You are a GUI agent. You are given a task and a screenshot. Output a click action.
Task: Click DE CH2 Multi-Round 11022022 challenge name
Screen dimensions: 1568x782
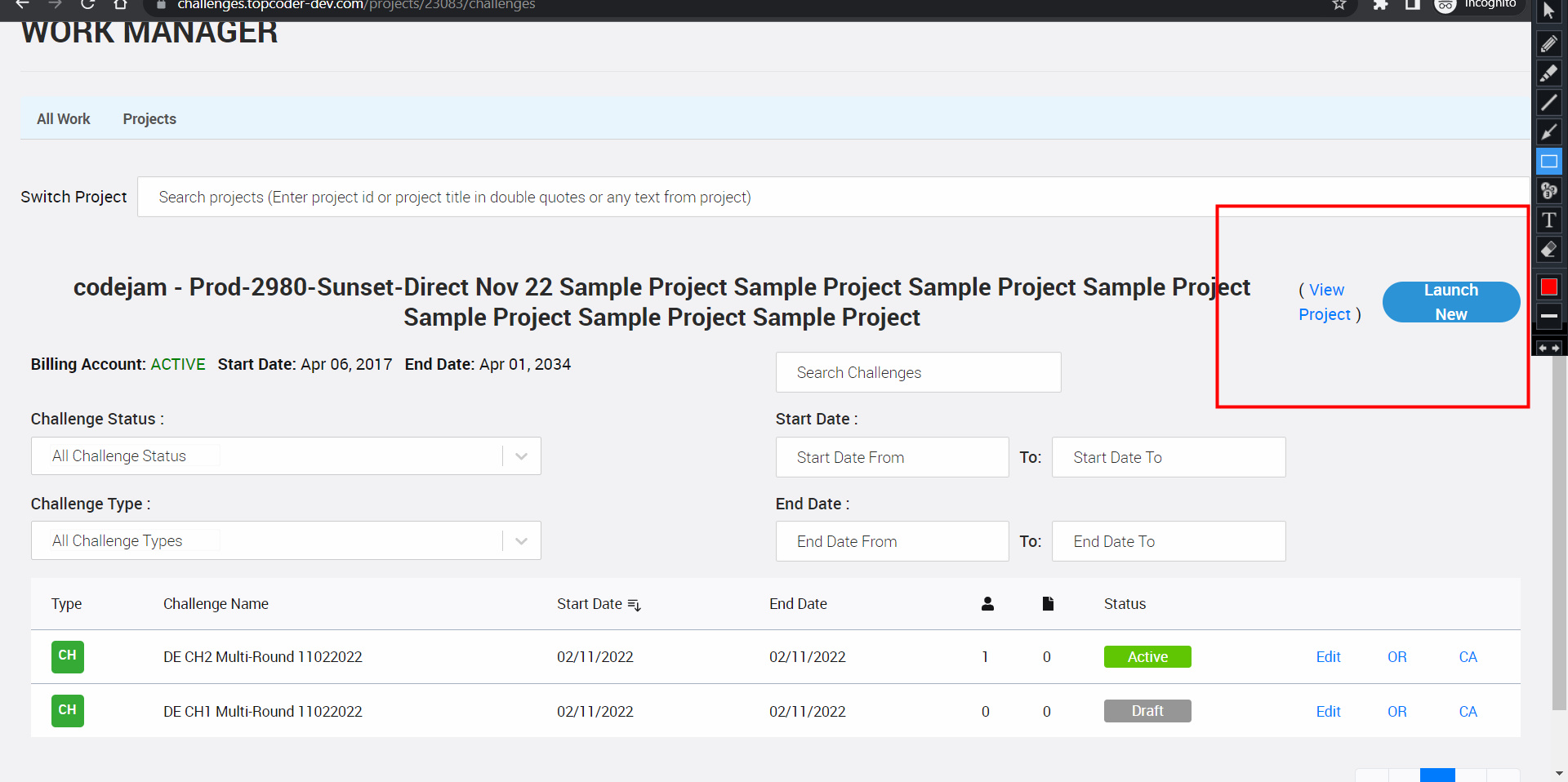(x=262, y=657)
